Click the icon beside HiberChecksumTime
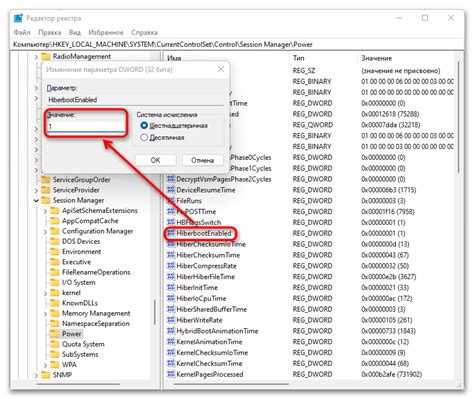This screenshot has width=474, height=399. pos(171,255)
